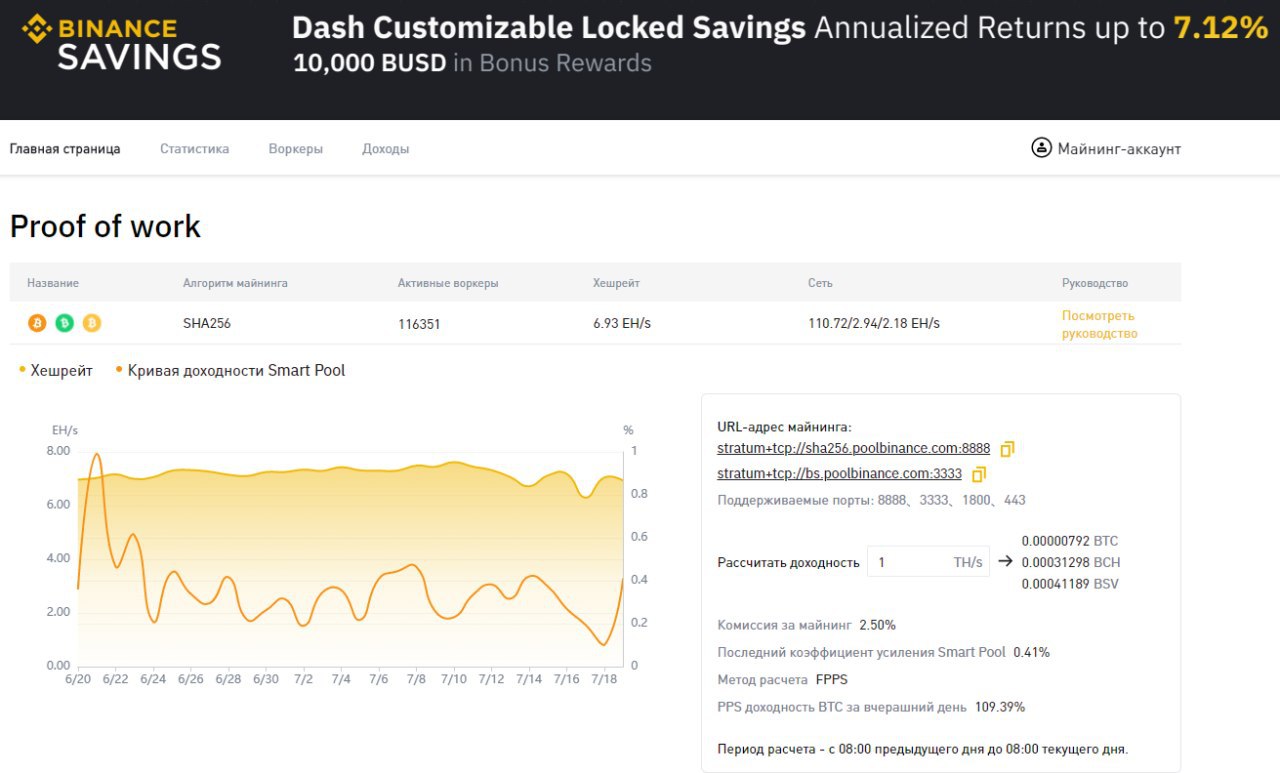Viewport: 1280px width, 773px height.
Task: Switch to the Статистика tab
Action: [x=194, y=149]
